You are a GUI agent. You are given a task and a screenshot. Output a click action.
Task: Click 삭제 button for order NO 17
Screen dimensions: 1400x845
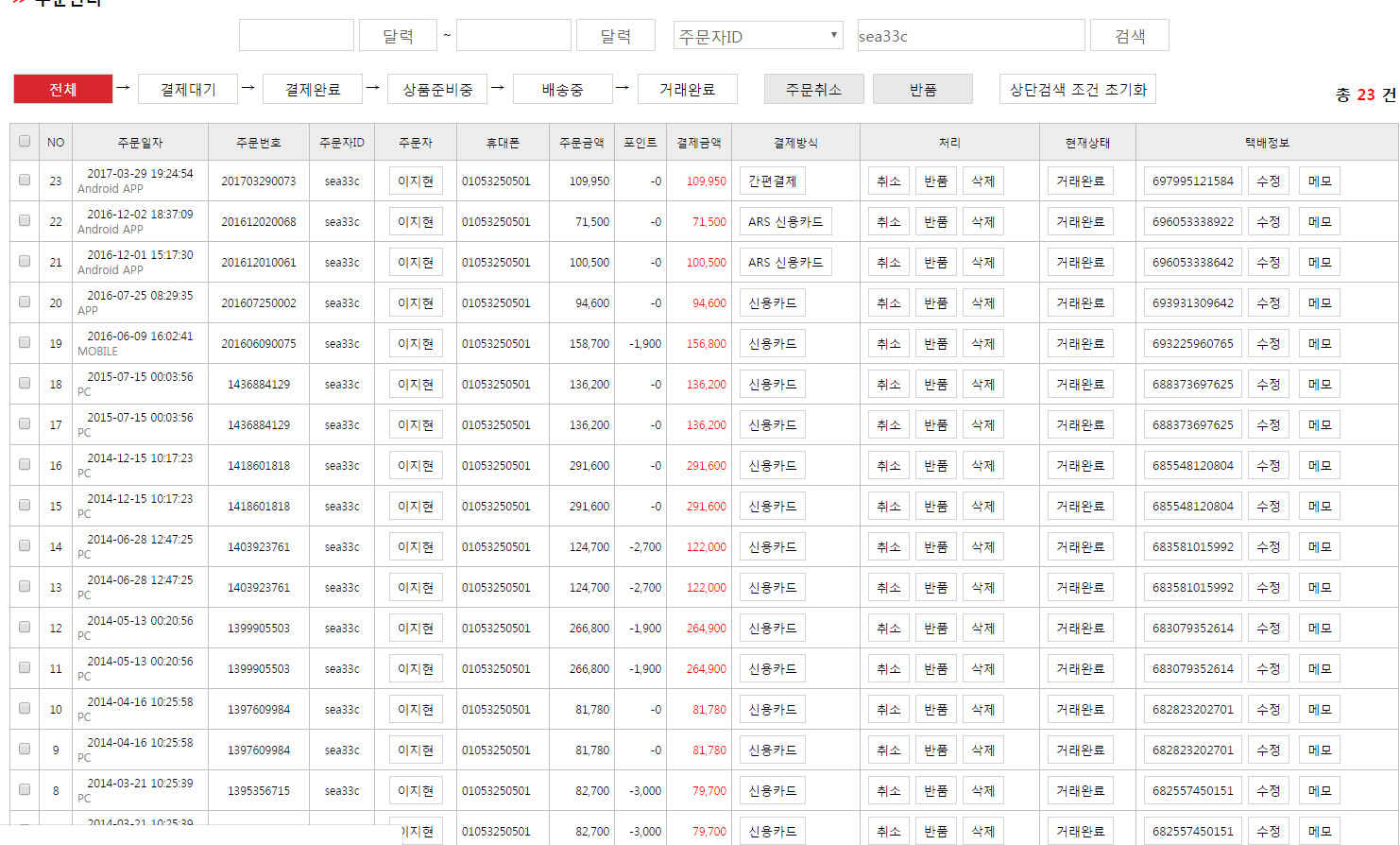983,424
